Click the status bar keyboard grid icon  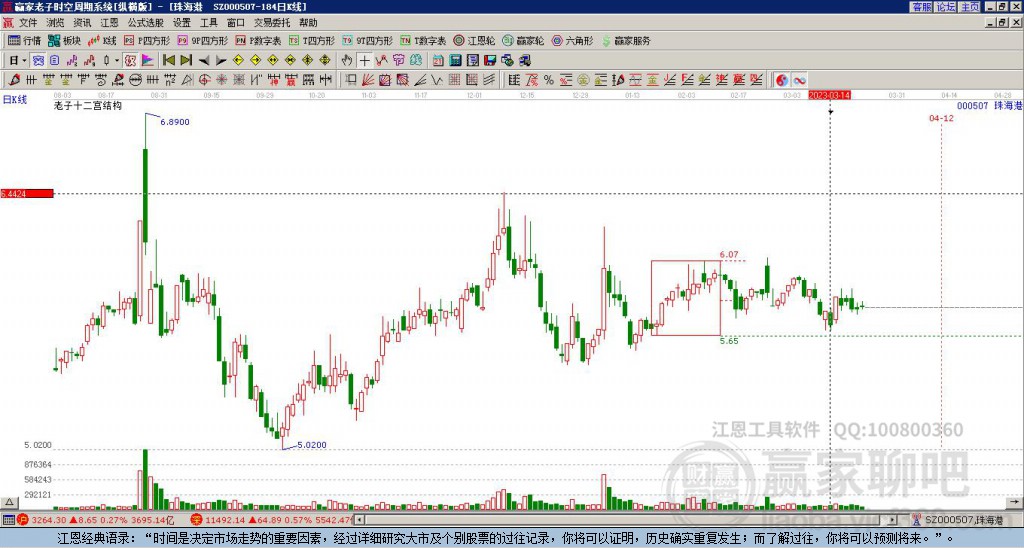(x=8, y=520)
